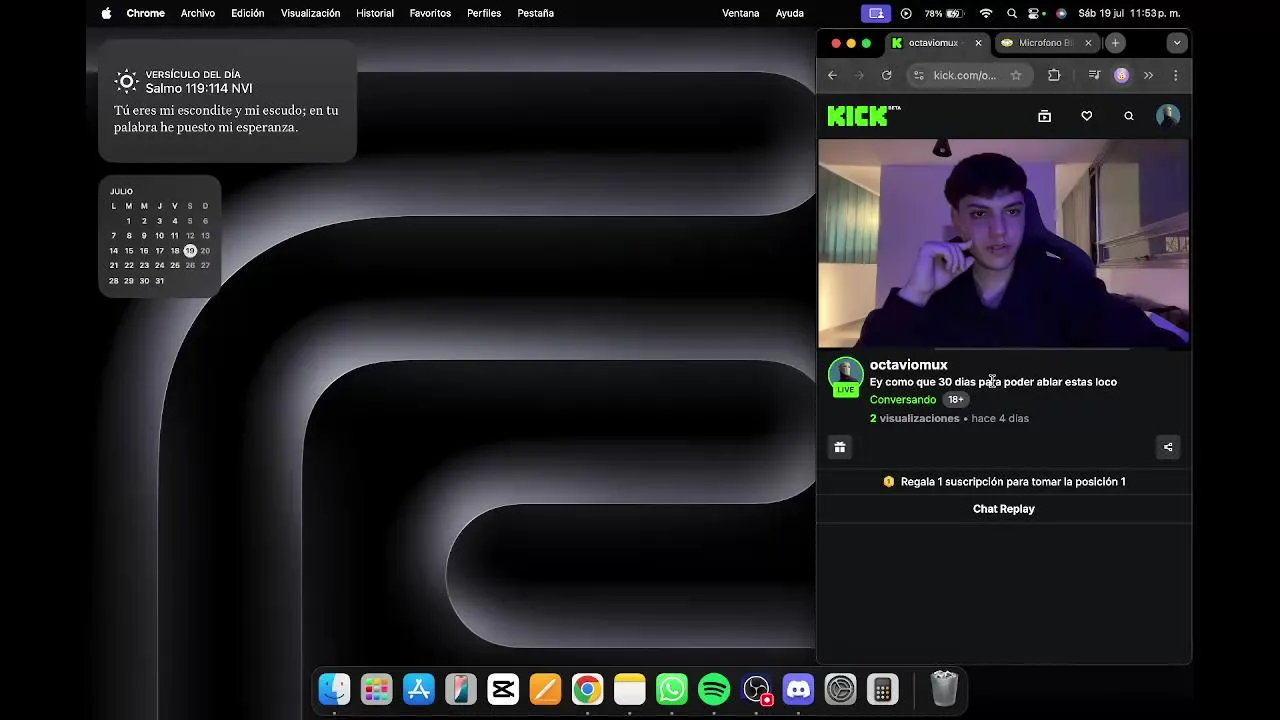Open Notes from the Dock
This screenshot has height=720, width=1280.
630,689
